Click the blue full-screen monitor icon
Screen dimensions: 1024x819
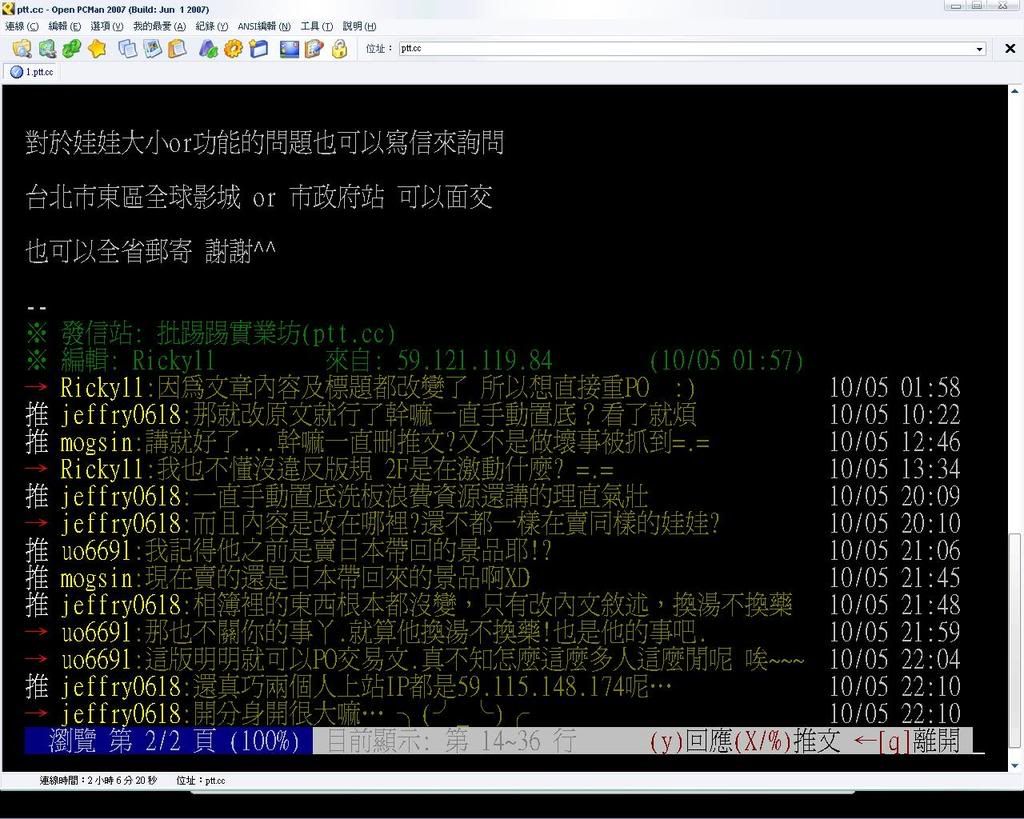click(x=289, y=48)
